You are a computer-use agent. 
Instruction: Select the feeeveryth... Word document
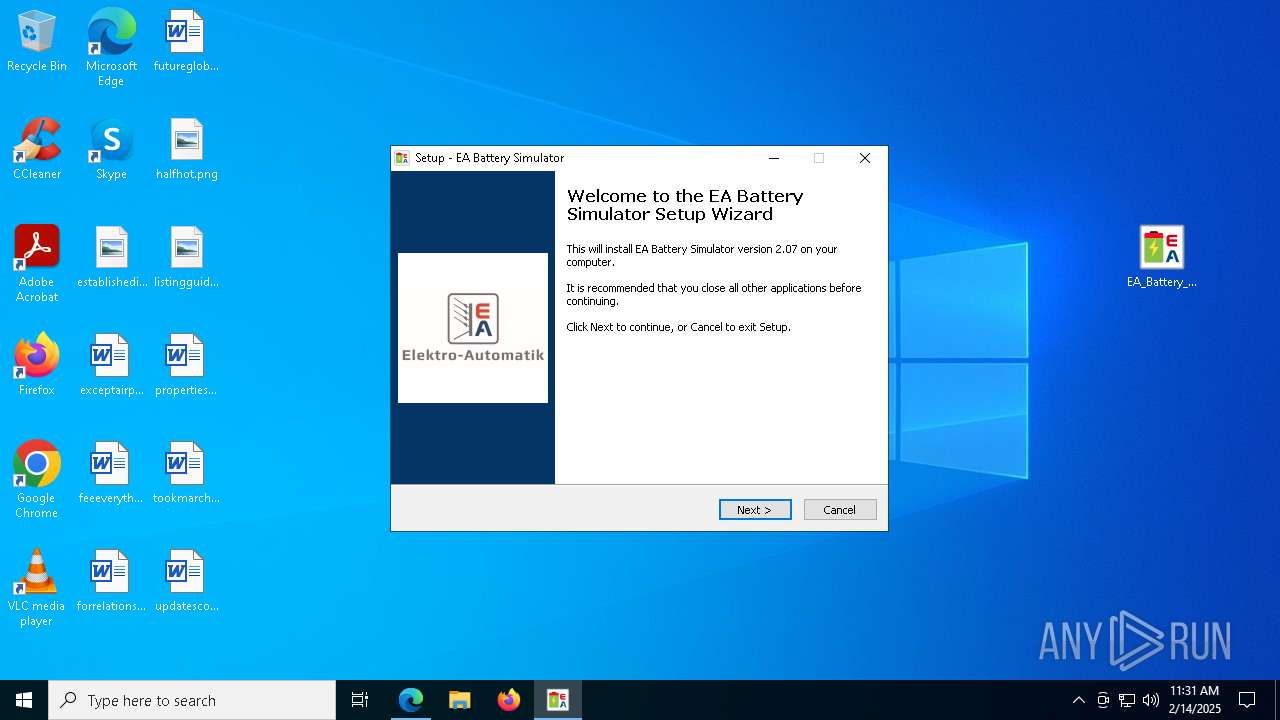pos(111,474)
